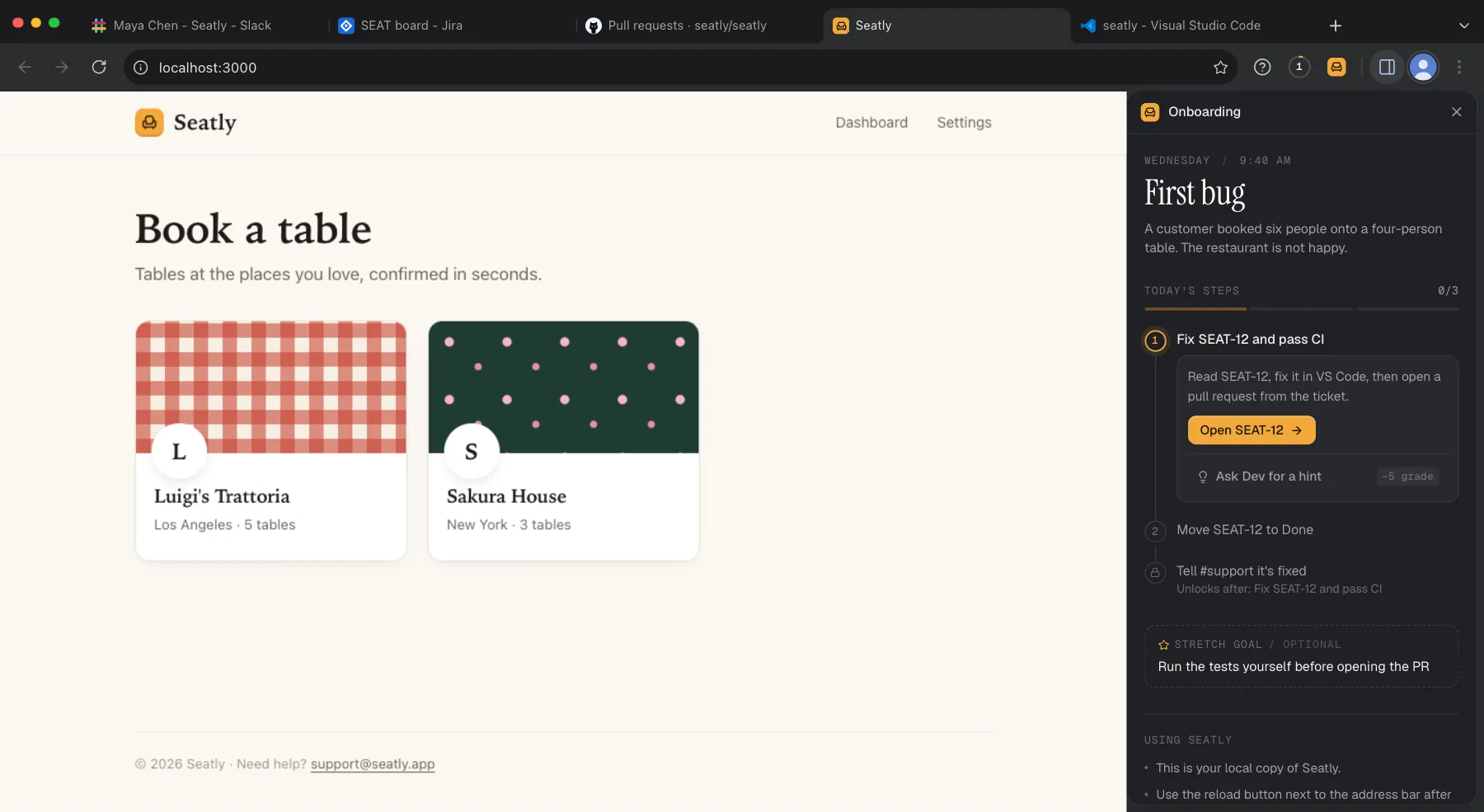The width and height of the screenshot is (1484, 812).
Task: Click the locked step padlock icon
Action: click(1155, 572)
